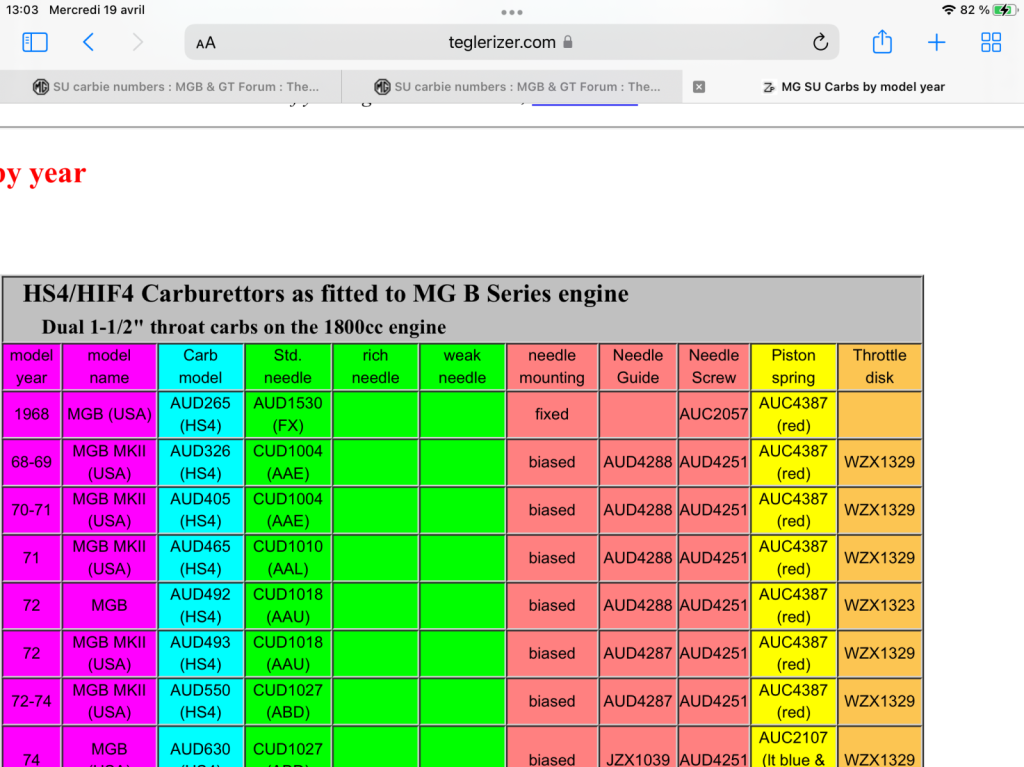Open the Share sheet
The width and height of the screenshot is (1024, 767).
coord(882,42)
